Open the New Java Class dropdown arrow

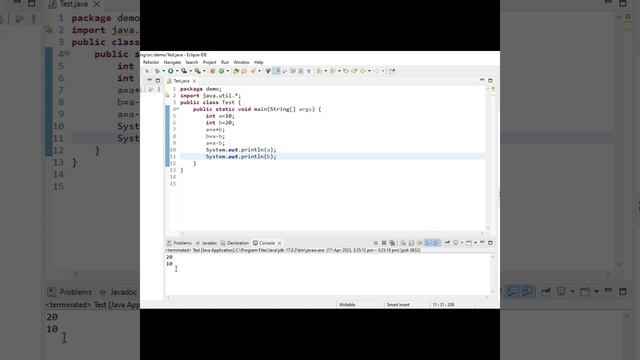228,71
